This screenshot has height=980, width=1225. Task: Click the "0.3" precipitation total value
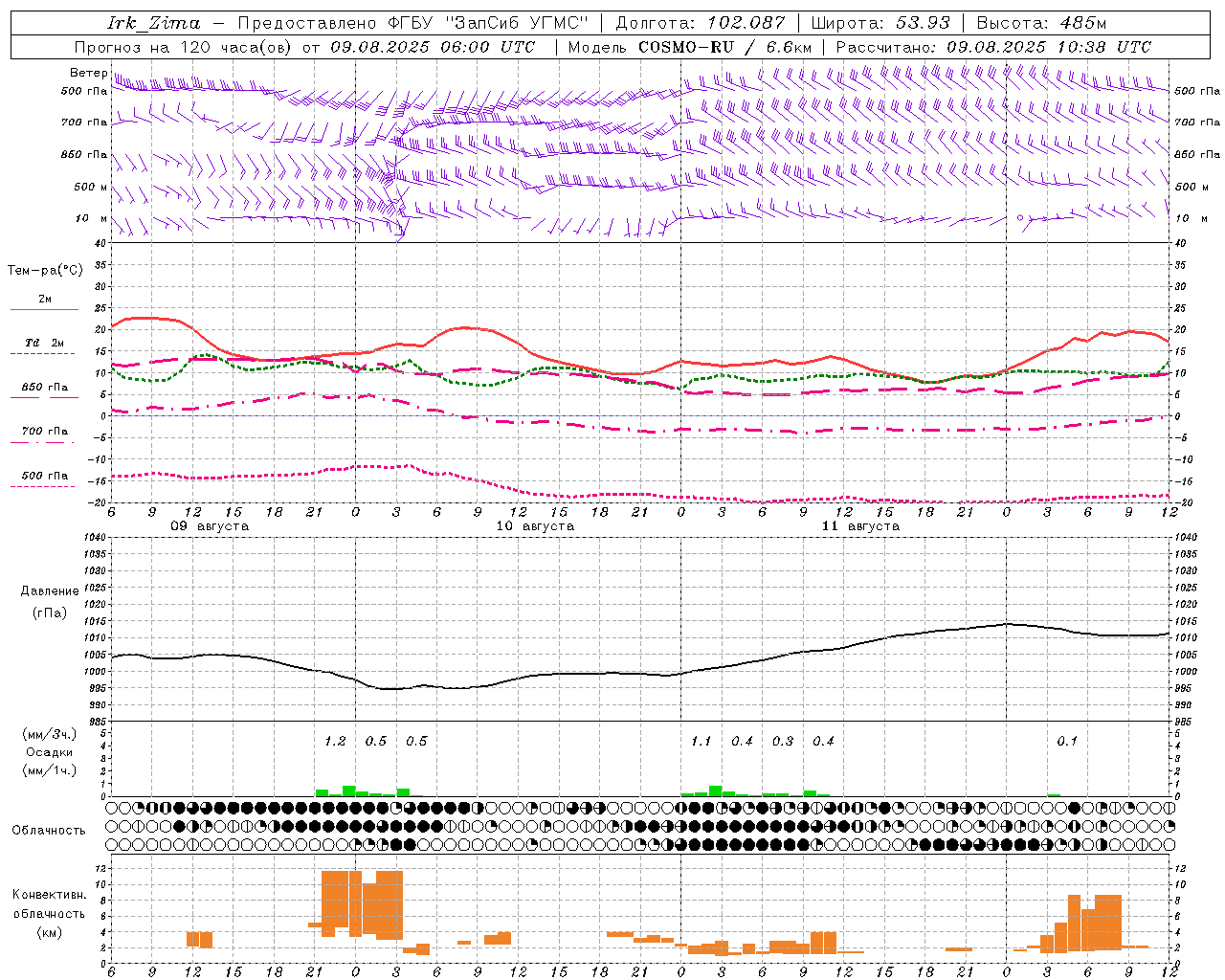(x=783, y=741)
